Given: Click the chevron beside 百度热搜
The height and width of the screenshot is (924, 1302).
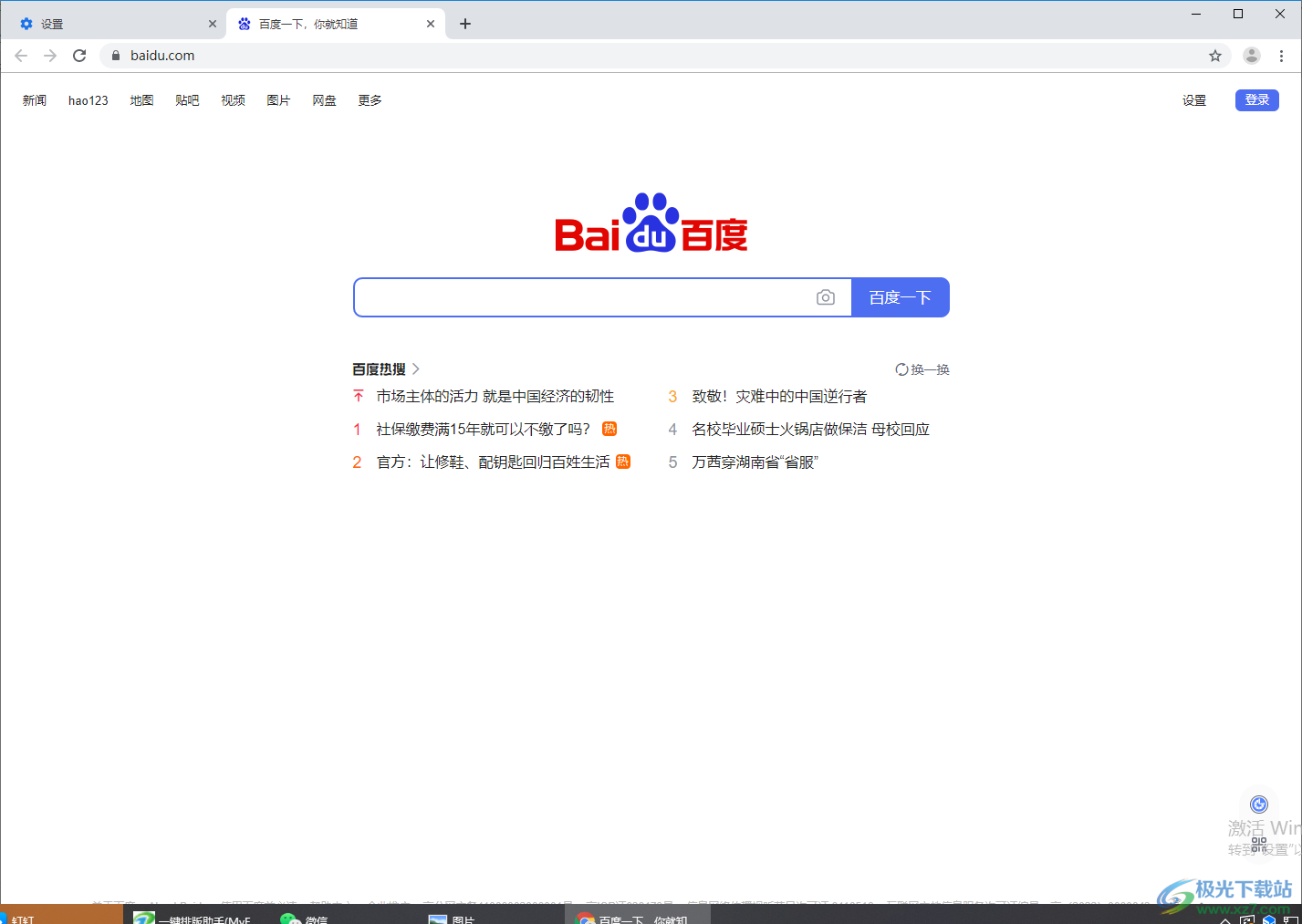Looking at the screenshot, I should (x=416, y=369).
